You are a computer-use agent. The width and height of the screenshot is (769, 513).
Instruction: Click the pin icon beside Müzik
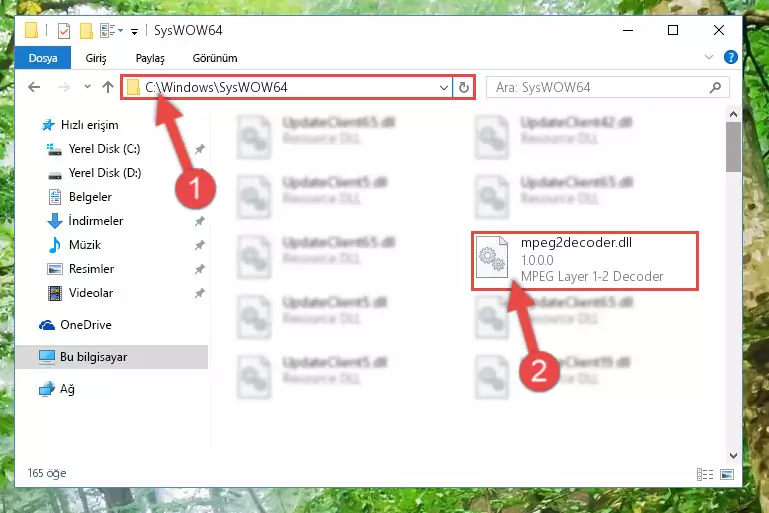[200, 245]
